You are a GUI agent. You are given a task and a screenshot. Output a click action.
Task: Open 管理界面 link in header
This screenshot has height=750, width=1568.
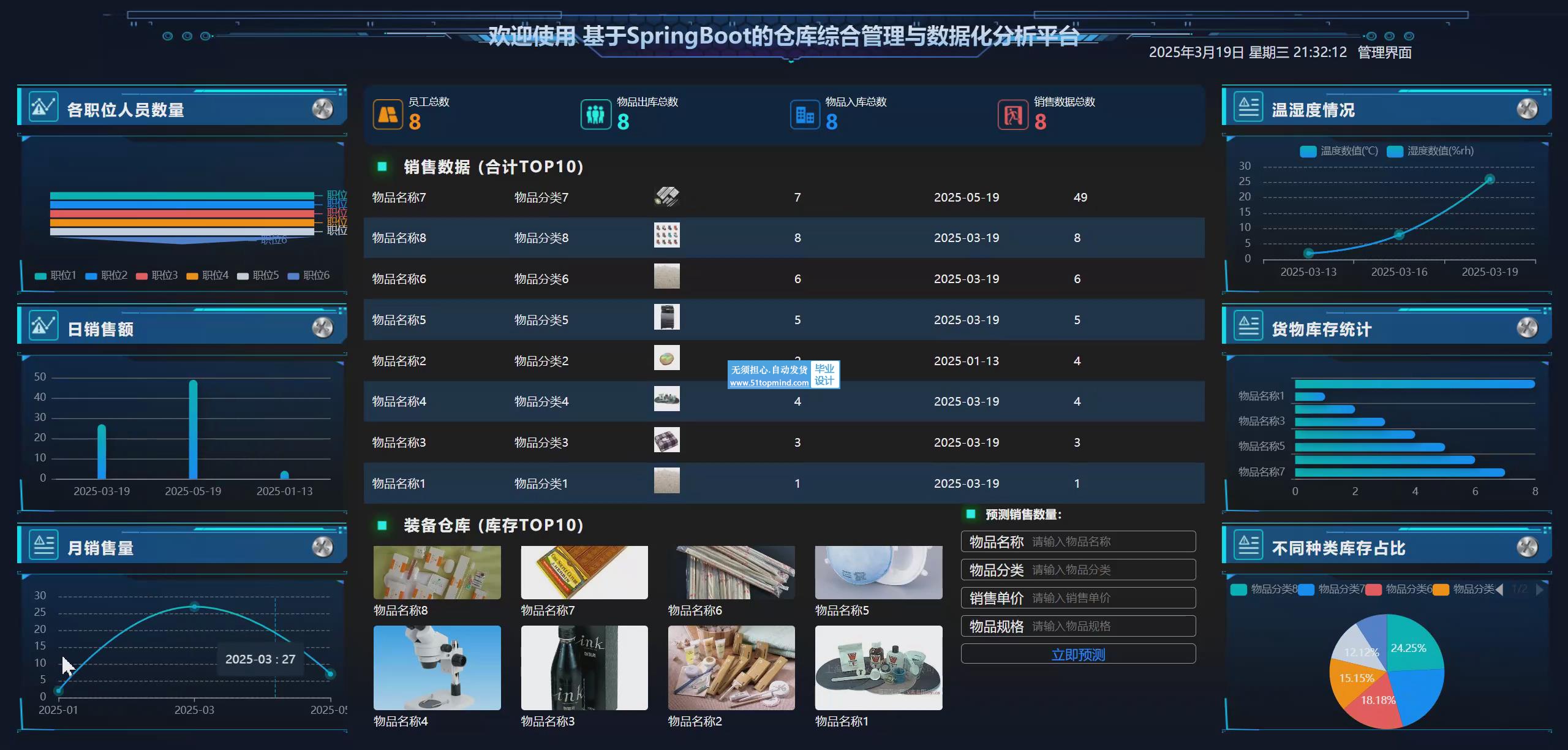click(1384, 53)
